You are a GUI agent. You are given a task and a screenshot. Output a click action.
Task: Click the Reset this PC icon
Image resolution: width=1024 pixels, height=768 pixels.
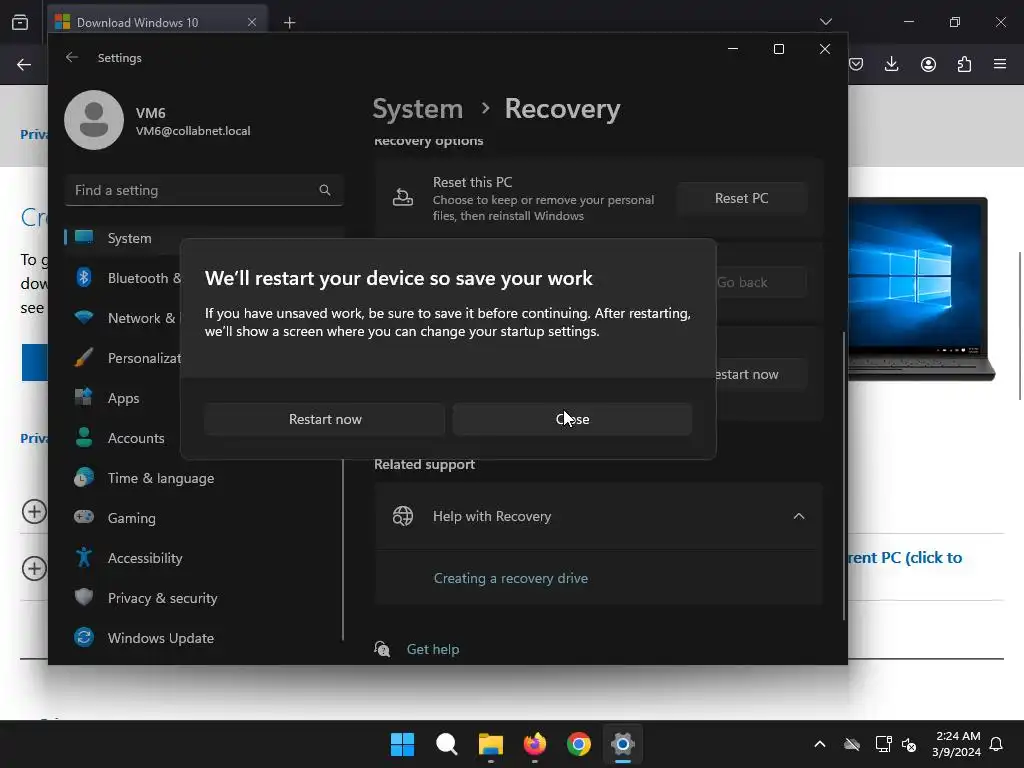[x=402, y=197]
